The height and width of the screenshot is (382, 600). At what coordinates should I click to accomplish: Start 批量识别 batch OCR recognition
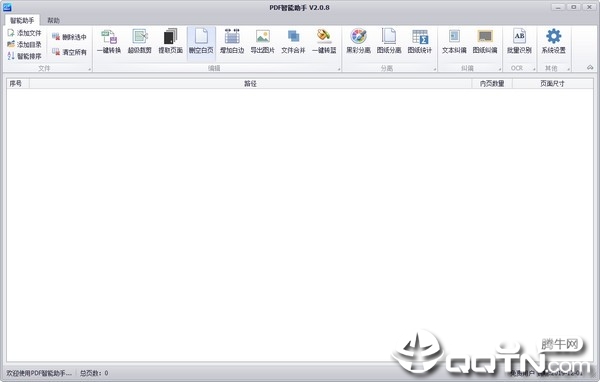(x=519, y=42)
